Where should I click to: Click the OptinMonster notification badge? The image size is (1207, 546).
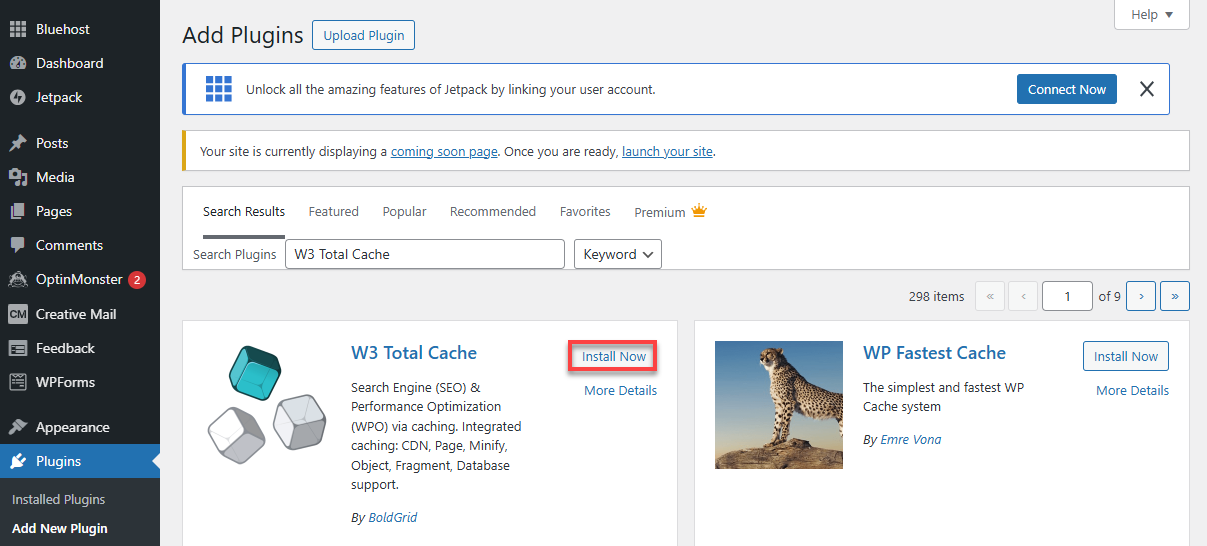(x=137, y=280)
